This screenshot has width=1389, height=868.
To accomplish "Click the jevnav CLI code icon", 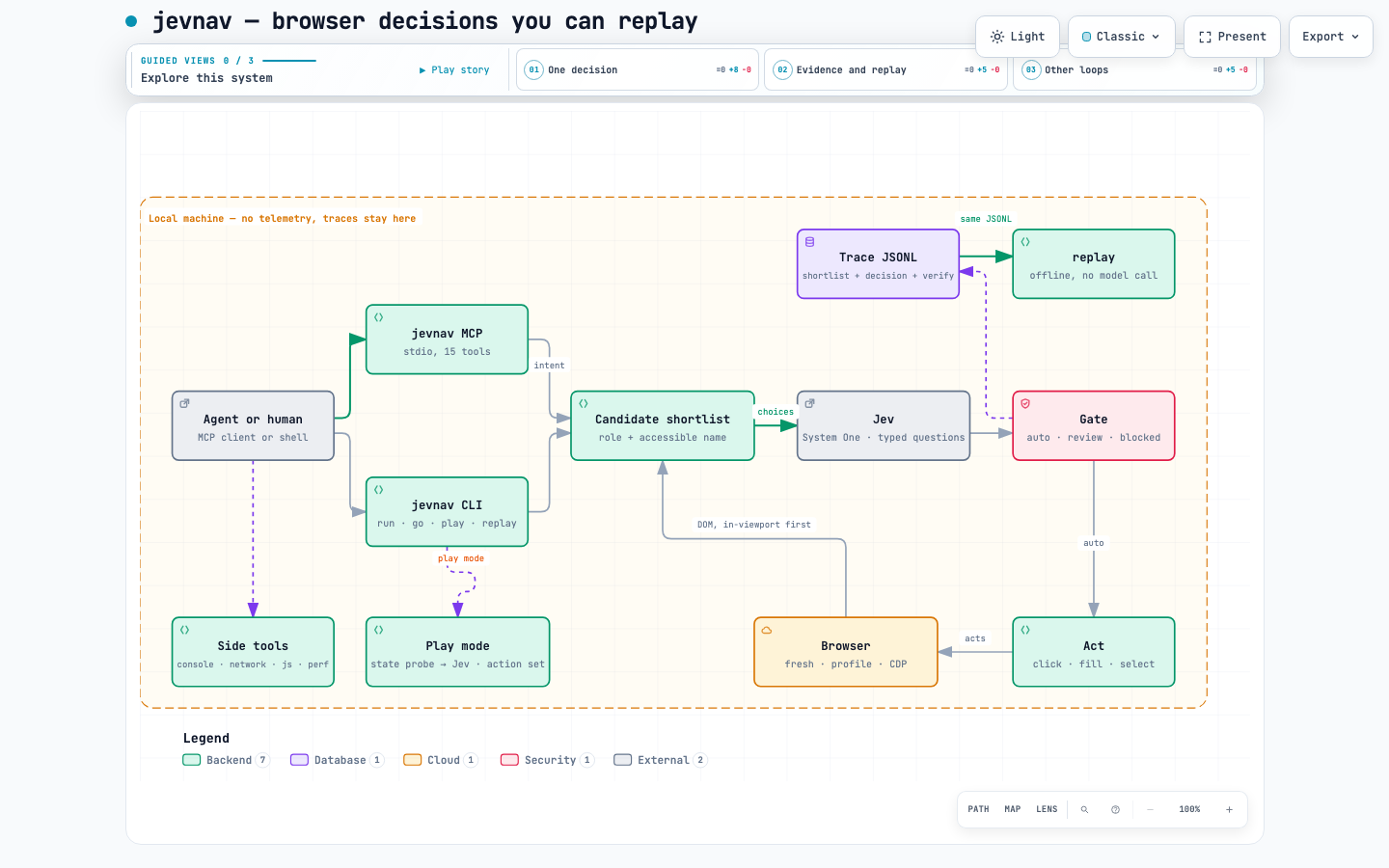I will click(379, 490).
